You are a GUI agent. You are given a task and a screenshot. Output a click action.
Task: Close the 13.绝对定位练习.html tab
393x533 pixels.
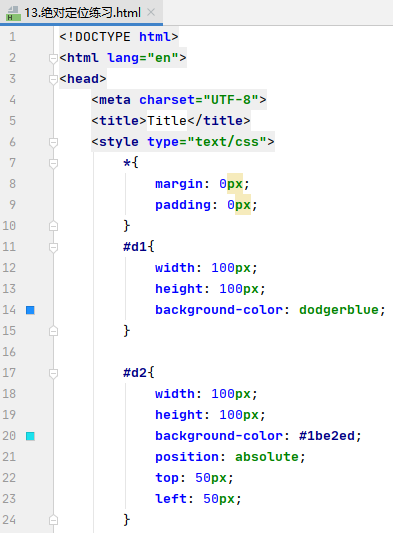pos(151,13)
